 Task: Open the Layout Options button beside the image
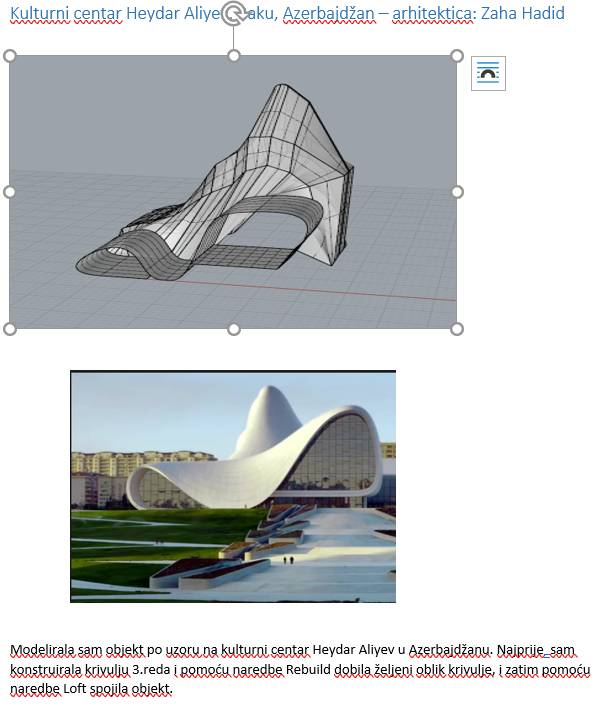point(488,73)
